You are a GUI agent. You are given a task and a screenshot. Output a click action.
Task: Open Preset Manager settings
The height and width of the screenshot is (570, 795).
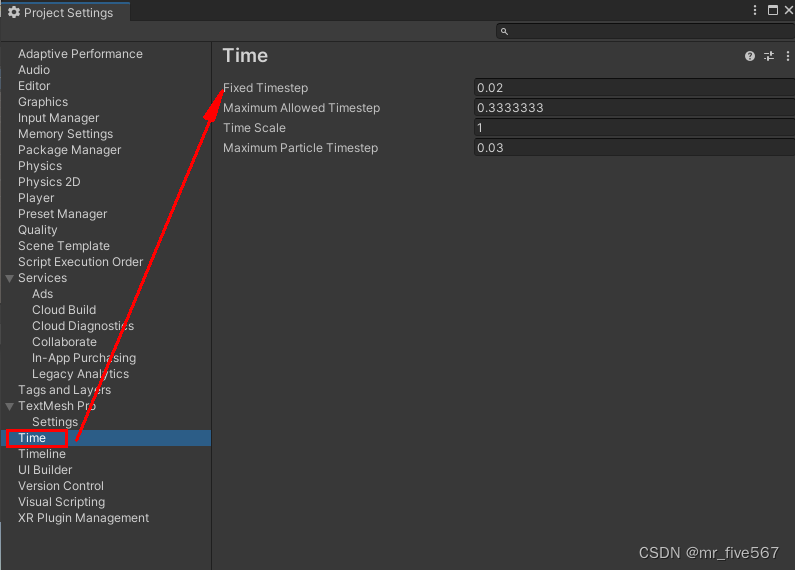pyautogui.click(x=62, y=214)
